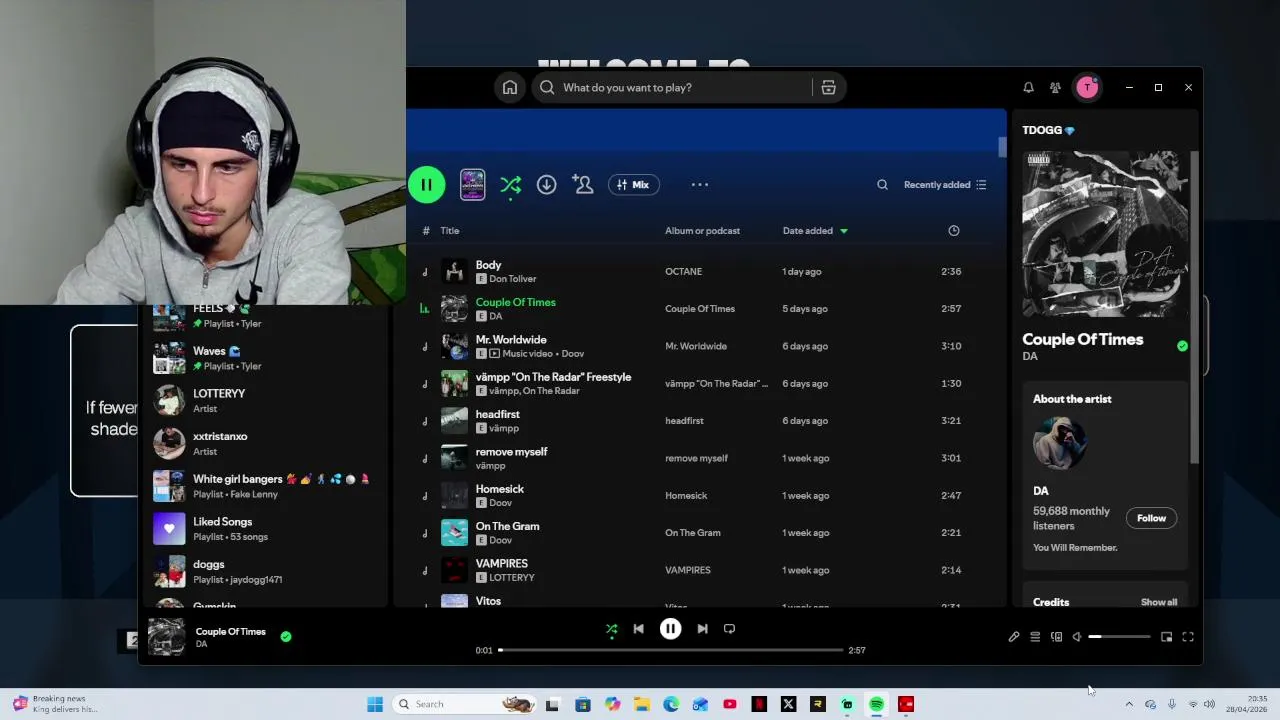Mute the volume speaker icon
1280x720 pixels.
coord(1077,637)
